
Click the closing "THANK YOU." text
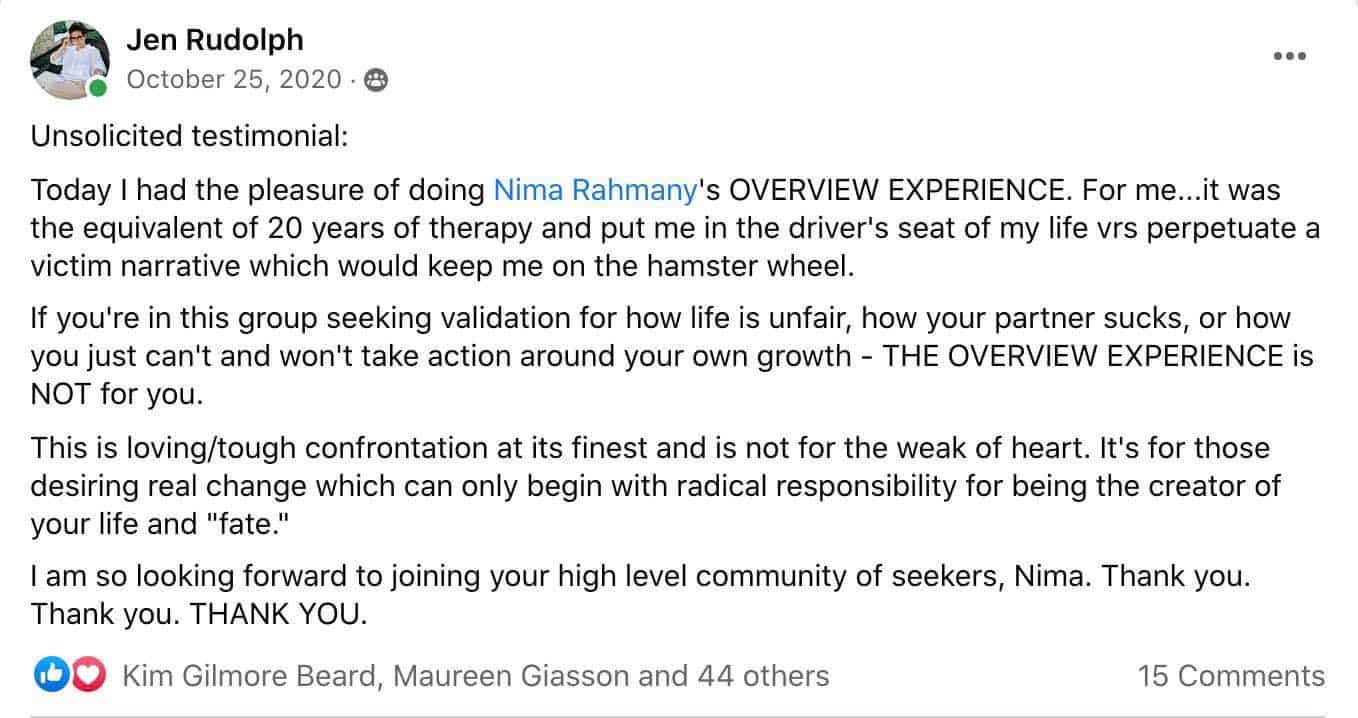278,614
